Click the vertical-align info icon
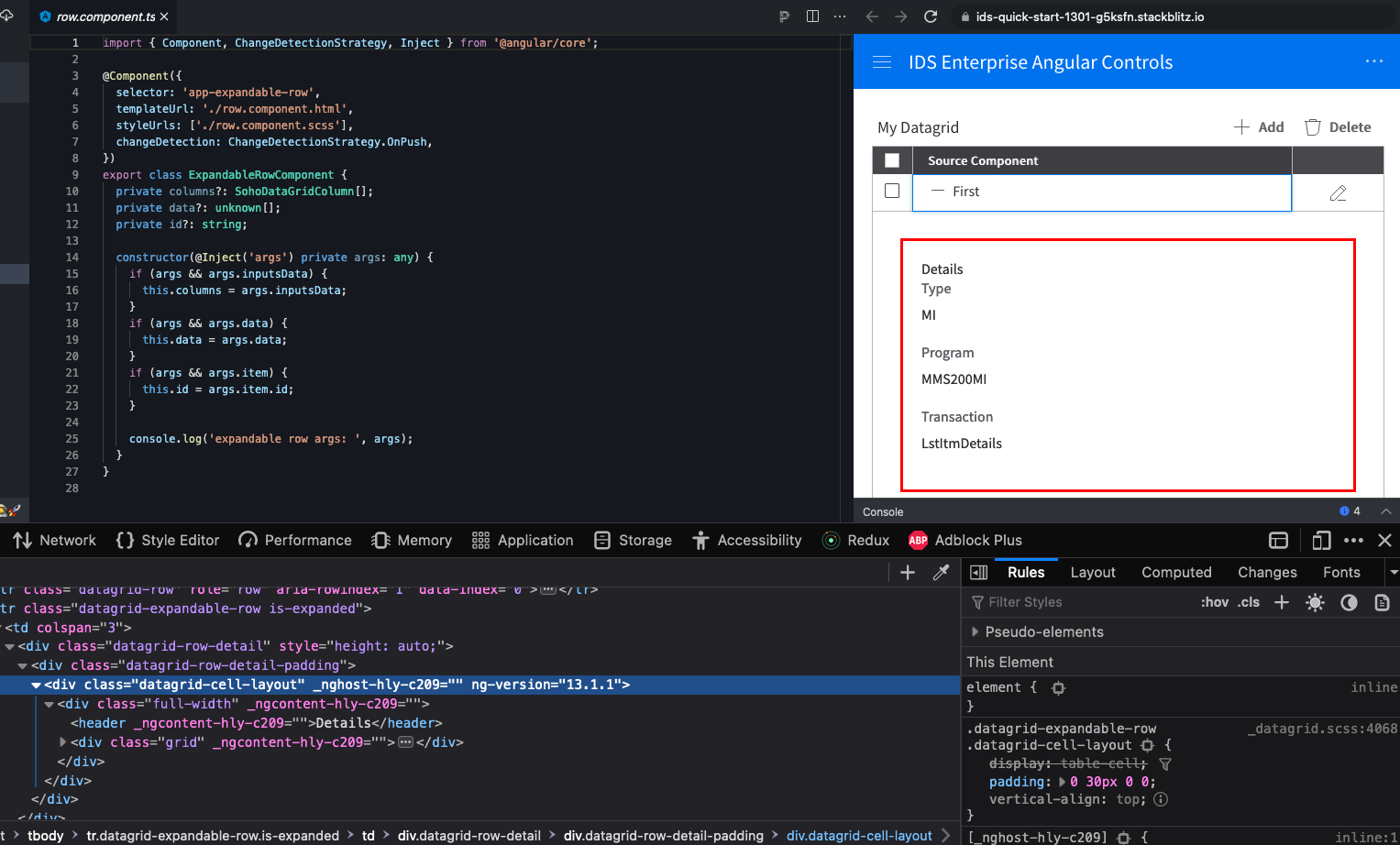1400x845 pixels. [1161, 799]
